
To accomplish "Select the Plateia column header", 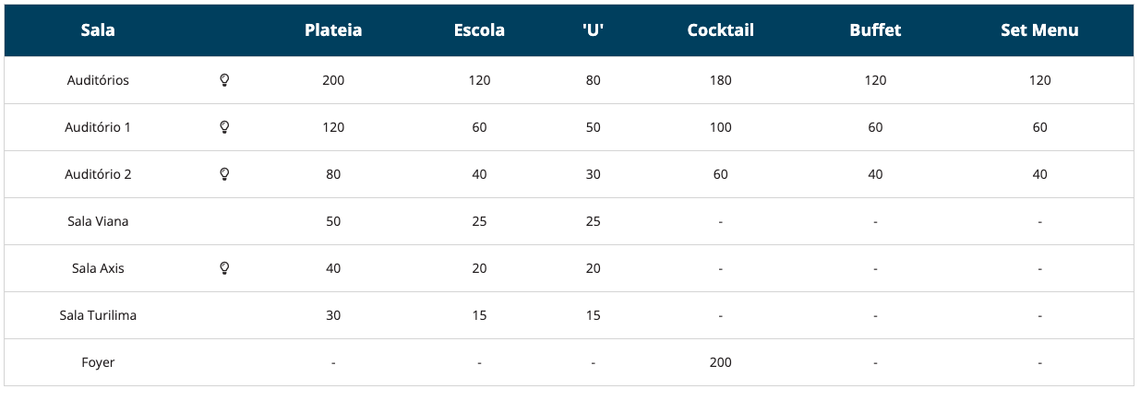I will [334, 31].
